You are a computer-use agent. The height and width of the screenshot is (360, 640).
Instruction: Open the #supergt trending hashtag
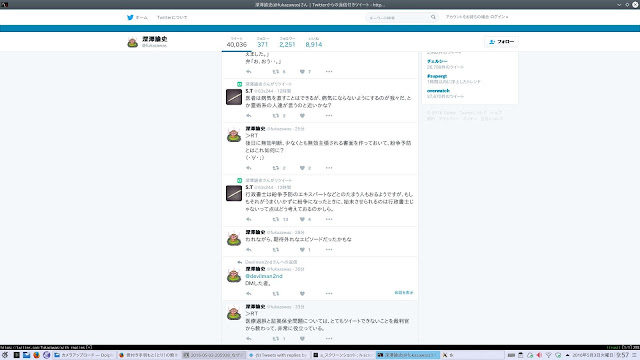coord(437,76)
